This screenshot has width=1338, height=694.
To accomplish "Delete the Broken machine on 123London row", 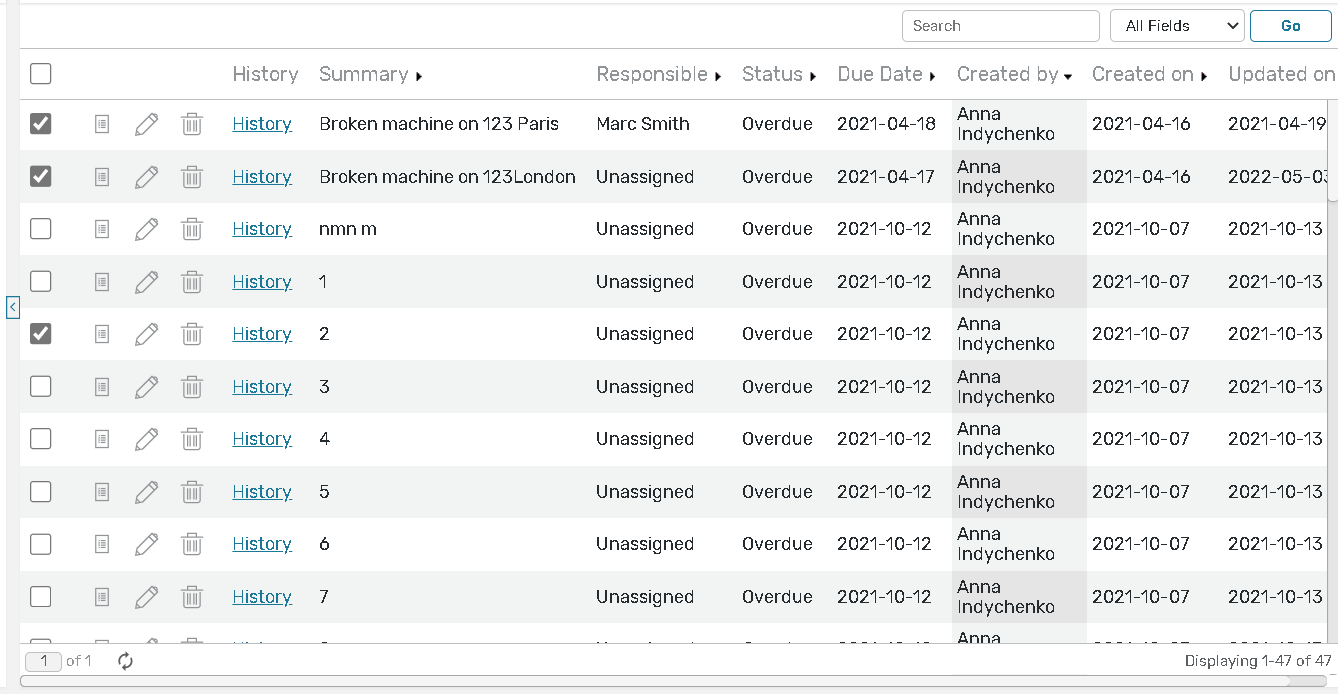I will 192,177.
